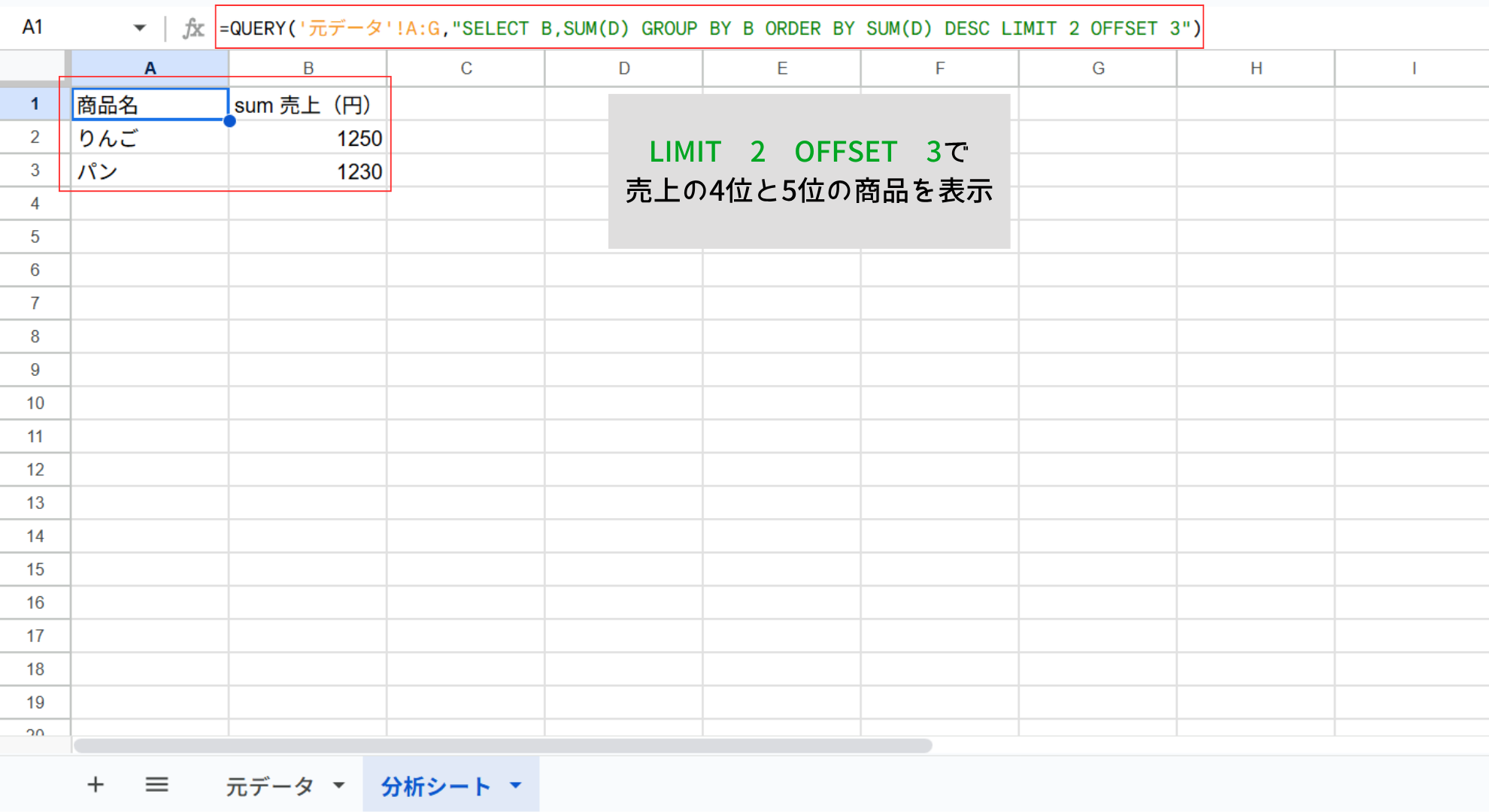
Task: Select column G header
Action: click(1098, 68)
